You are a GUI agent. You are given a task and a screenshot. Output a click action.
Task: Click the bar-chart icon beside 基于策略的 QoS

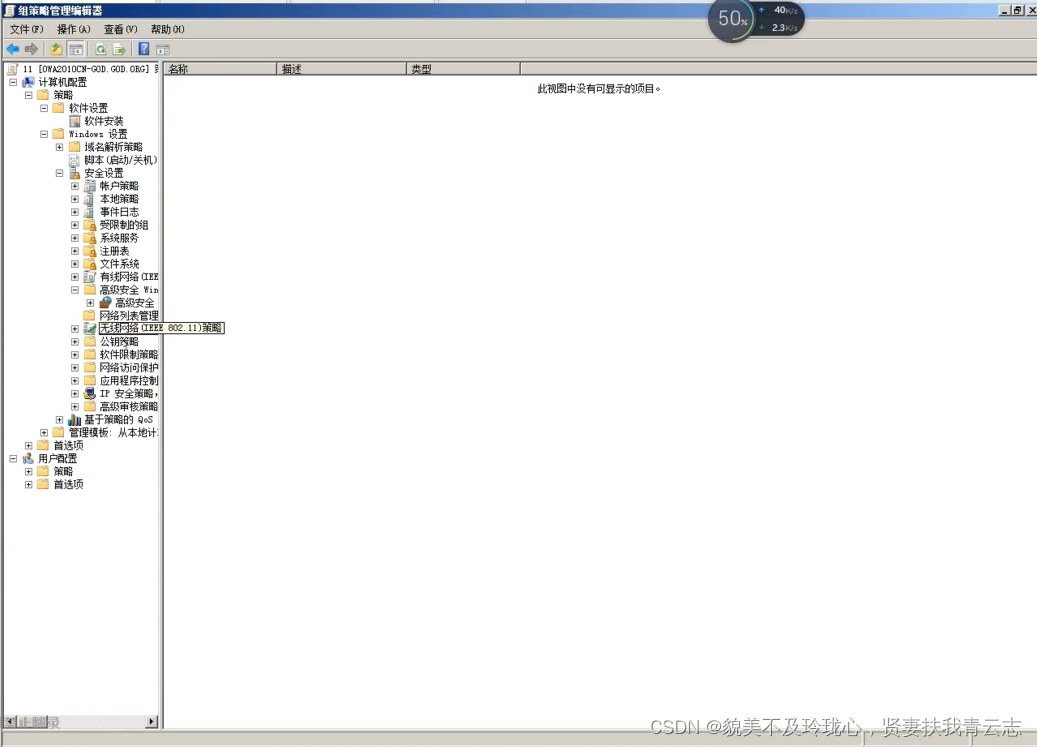[x=75, y=420]
